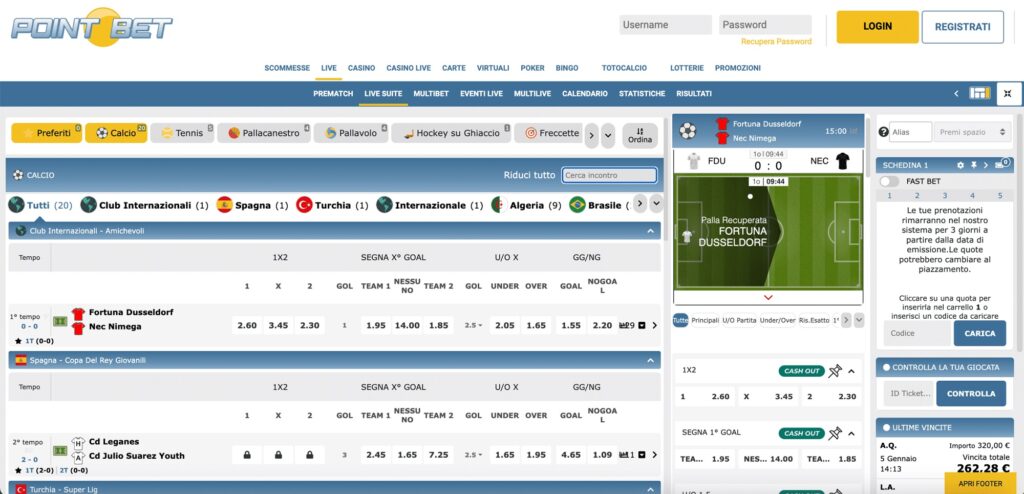Toggle the Calcio sport filter
This screenshot has height=494, width=1024.
click(116, 133)
